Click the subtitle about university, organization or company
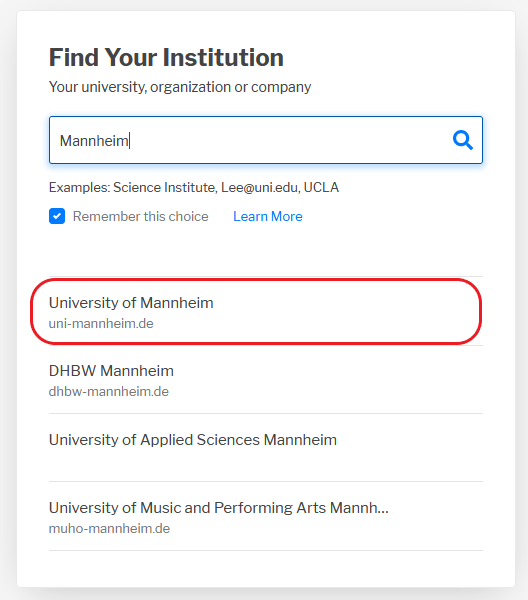This screenshot has width=528, height=600. point(180,87)
